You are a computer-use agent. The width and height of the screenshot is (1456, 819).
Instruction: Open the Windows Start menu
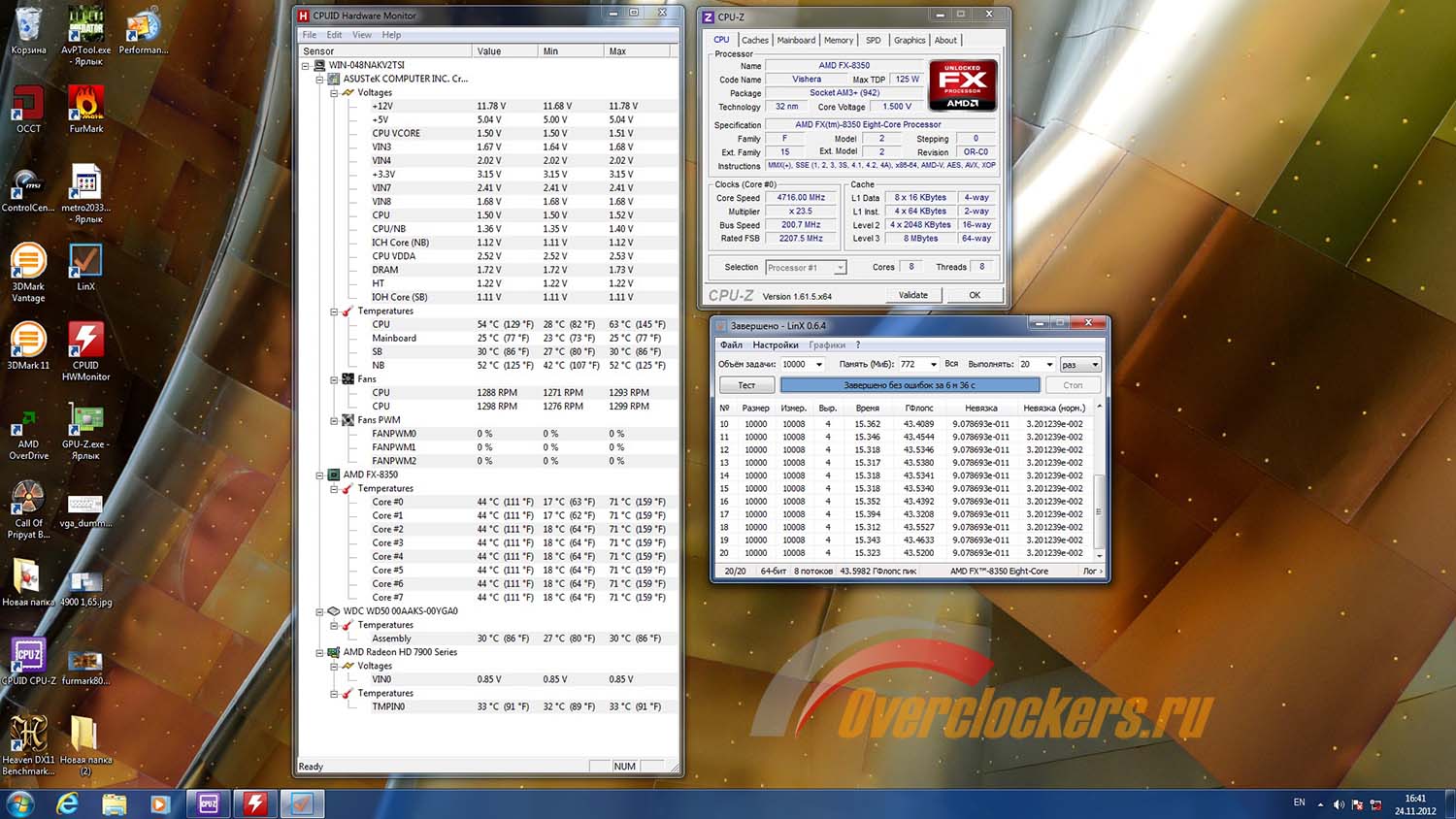point(20,803)
